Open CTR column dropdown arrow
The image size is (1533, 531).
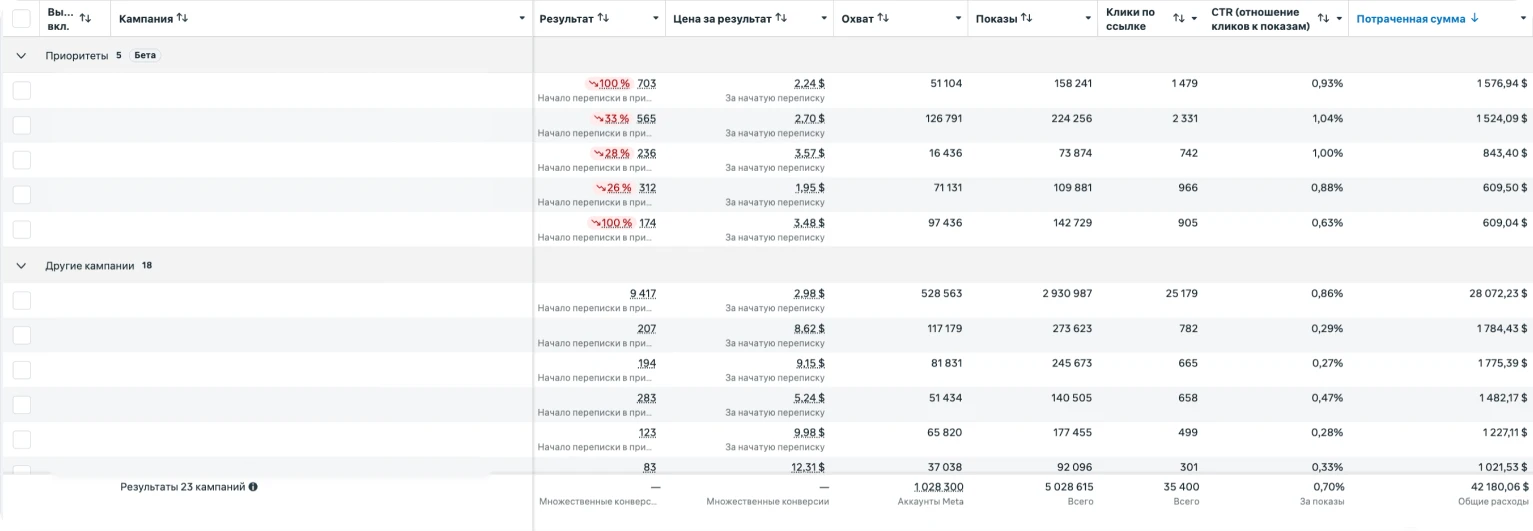coord(1339,19)
